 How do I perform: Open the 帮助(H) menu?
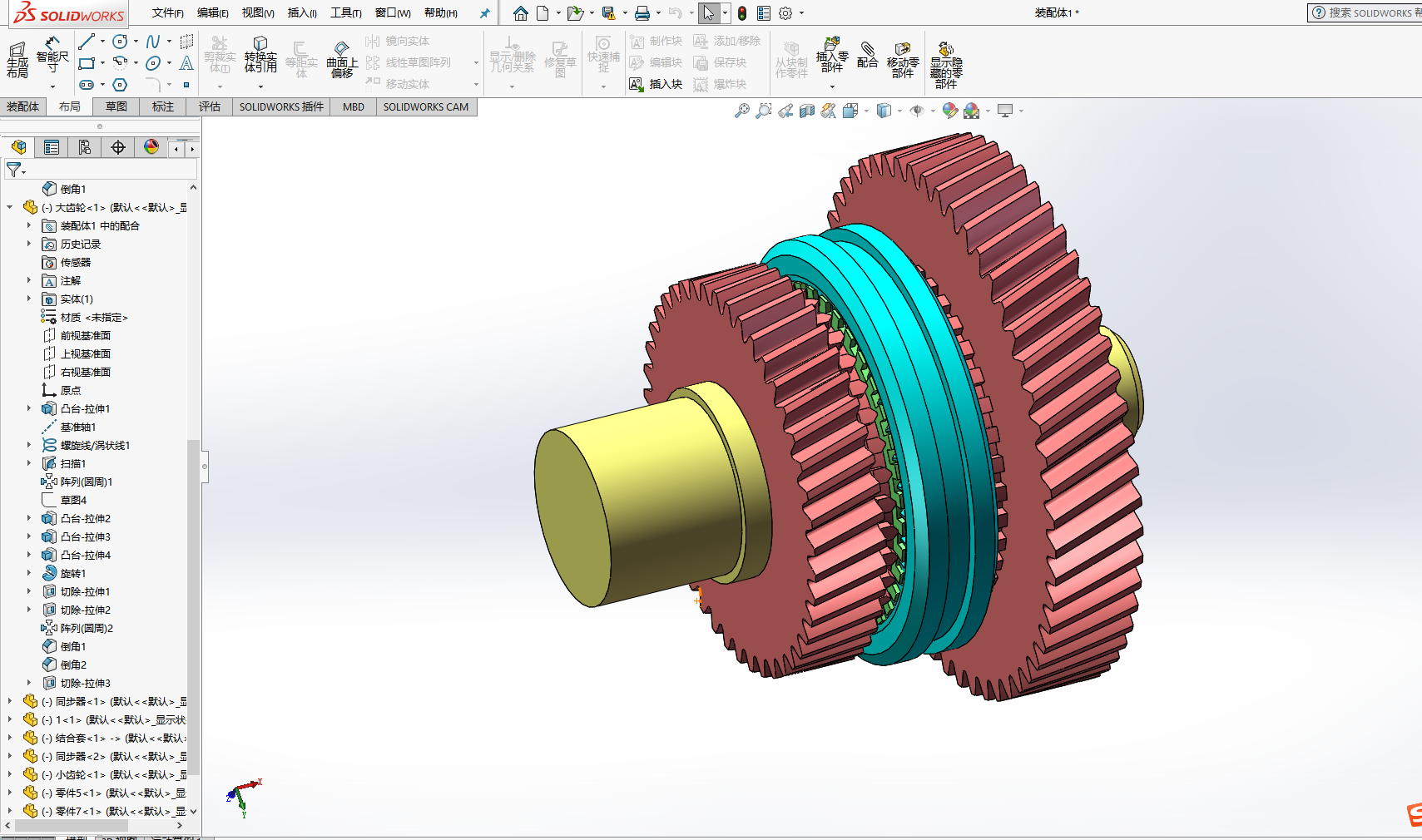(x=441, y=13)
